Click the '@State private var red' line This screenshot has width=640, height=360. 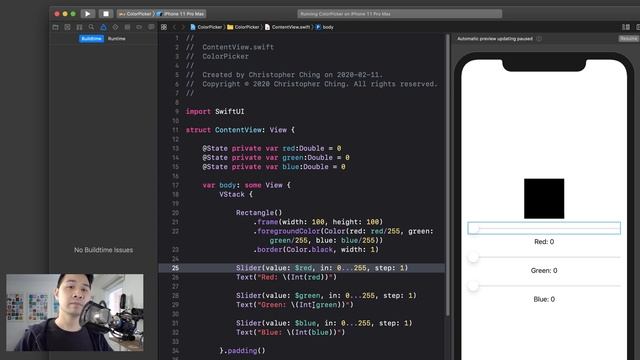(272, 148)
